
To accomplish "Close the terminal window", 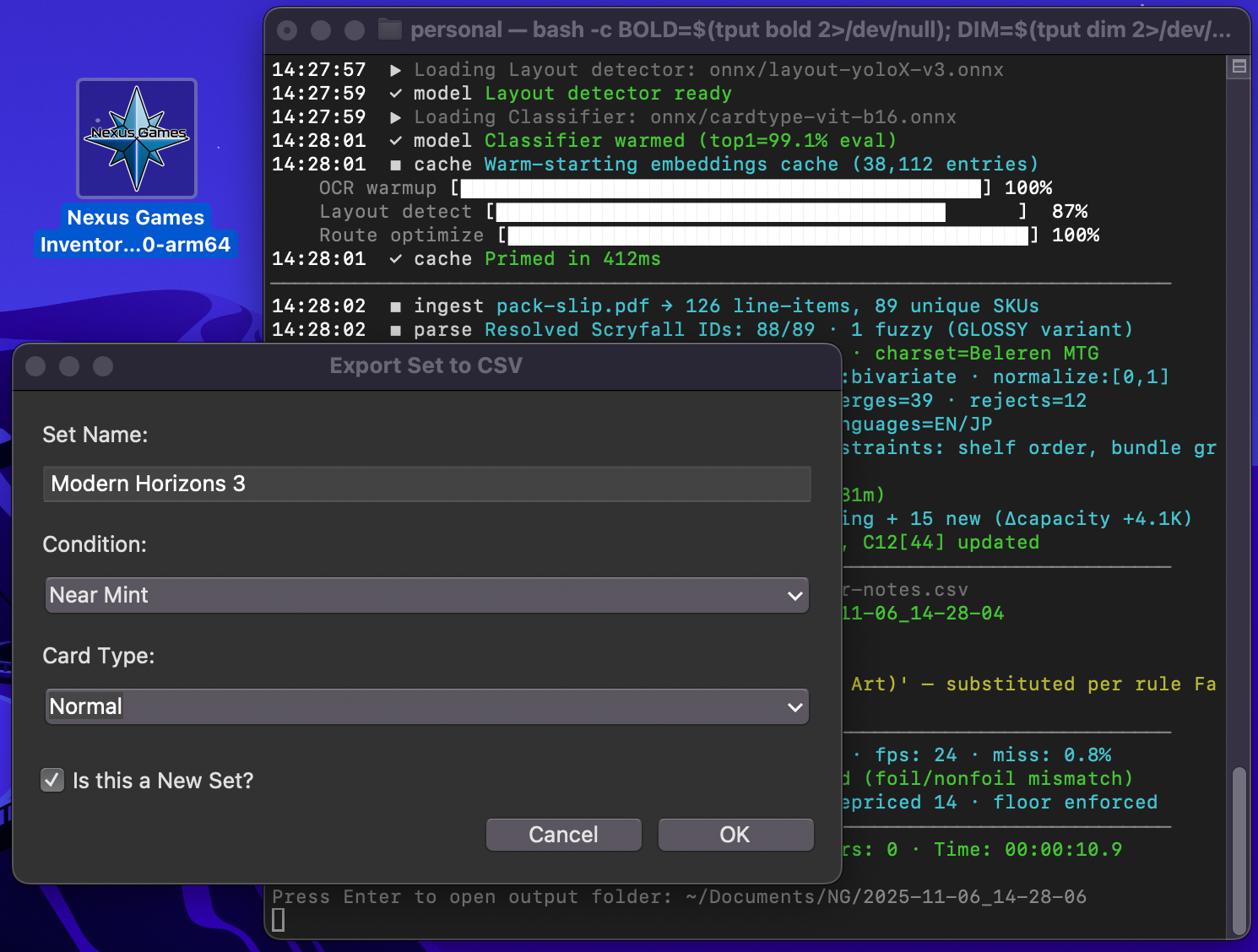I will pos(287,30).
